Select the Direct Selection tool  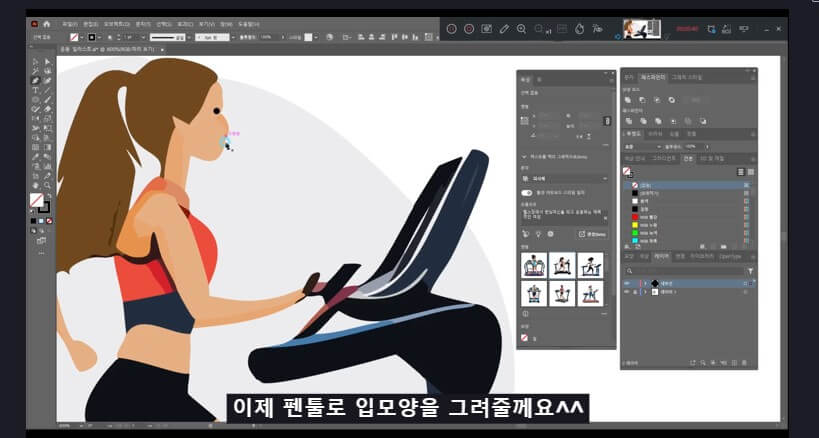[x=48, y=62]
